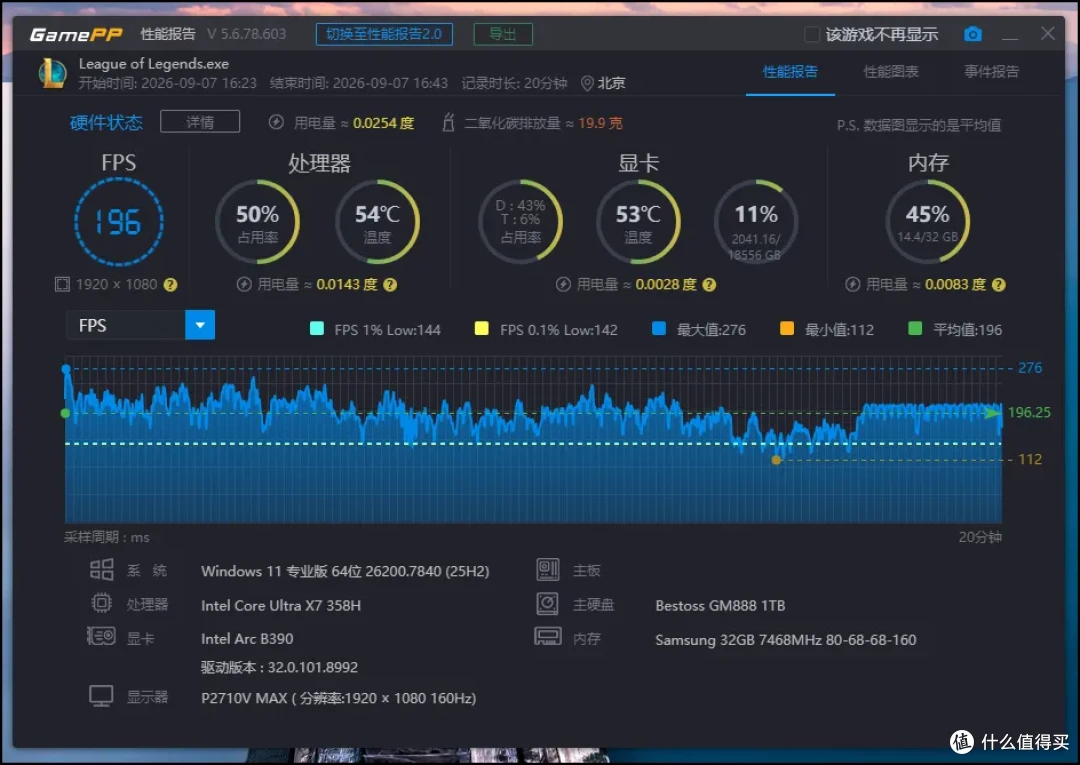
Task: Select the FPS metric combo box
Action: (141, 325)
